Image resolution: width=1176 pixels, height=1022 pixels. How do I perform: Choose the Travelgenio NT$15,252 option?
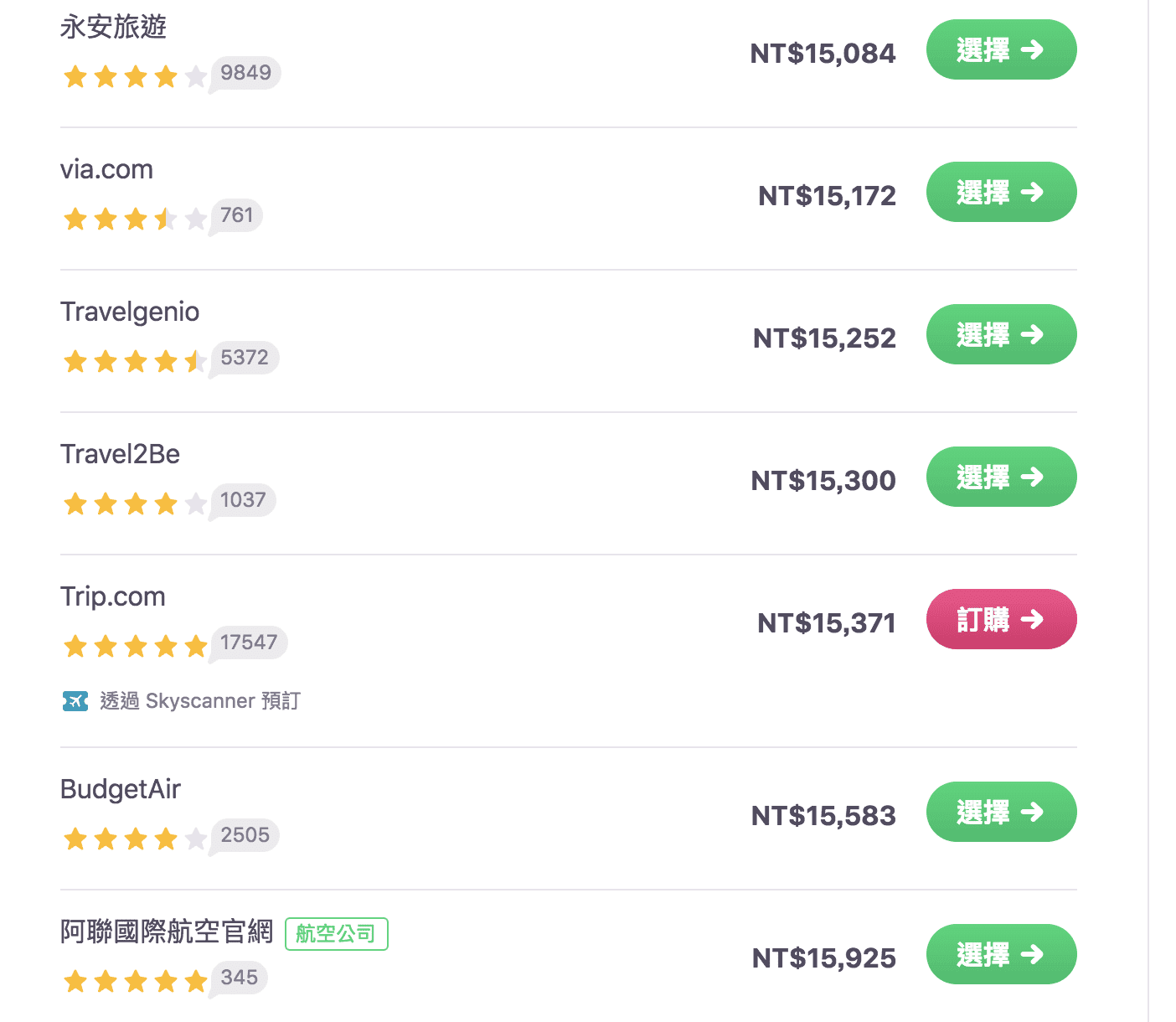(1001, 334)
